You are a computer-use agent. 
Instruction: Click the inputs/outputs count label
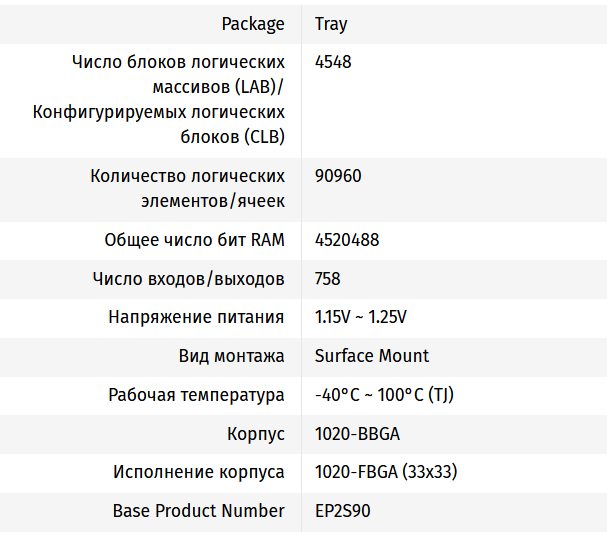[188, 279]
